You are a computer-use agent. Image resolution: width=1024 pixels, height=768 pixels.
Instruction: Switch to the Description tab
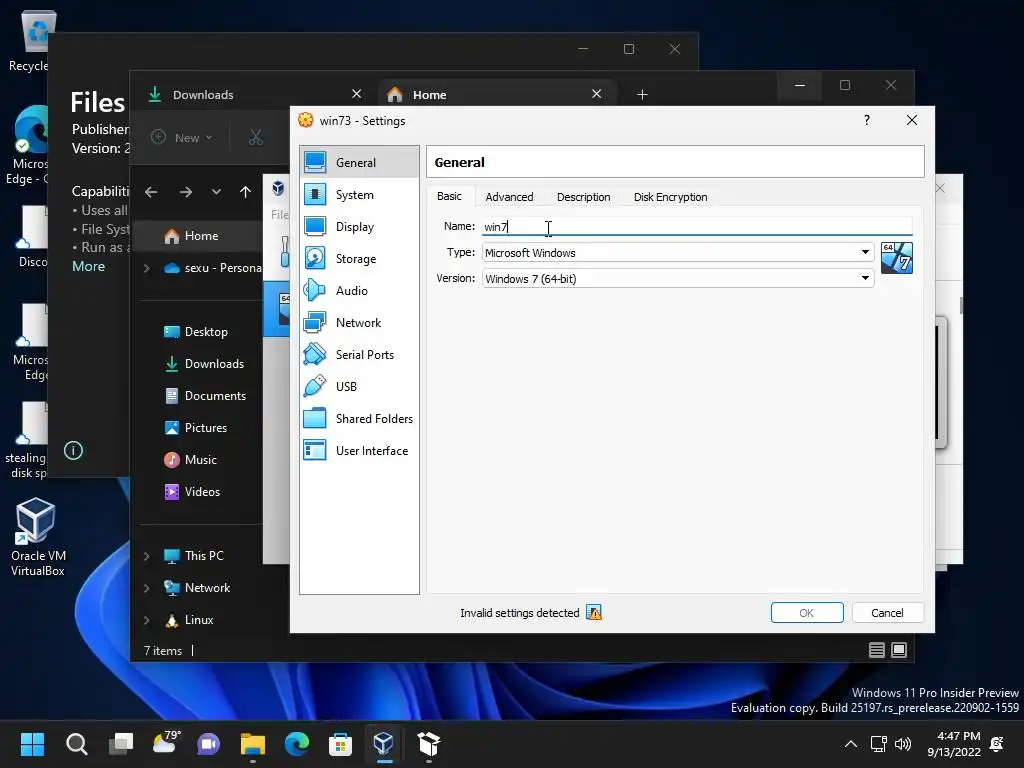pos(583,197)
